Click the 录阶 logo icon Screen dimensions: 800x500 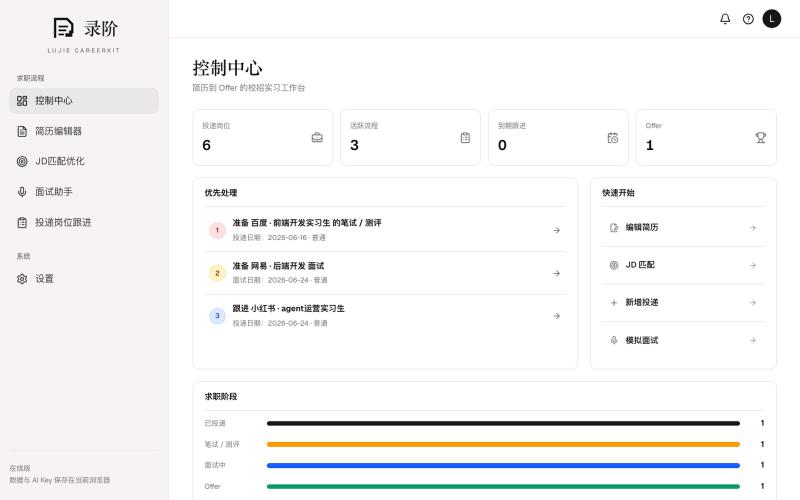[x=63, y=28]
